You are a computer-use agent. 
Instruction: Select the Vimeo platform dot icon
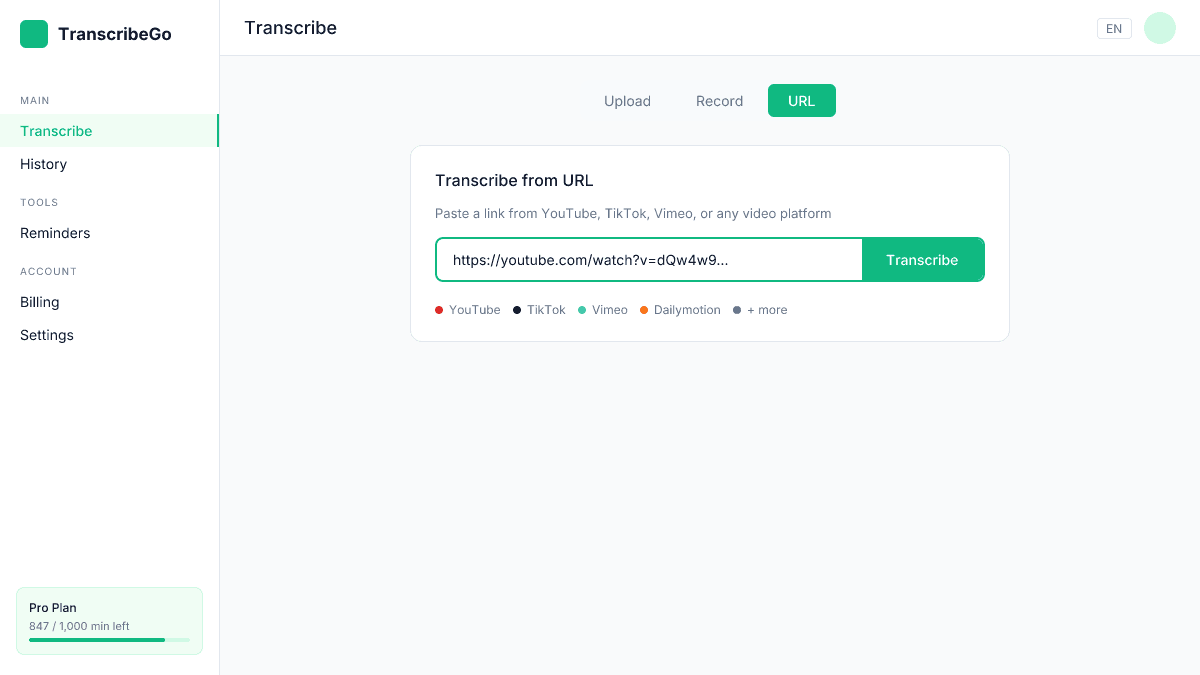point(582,310)
